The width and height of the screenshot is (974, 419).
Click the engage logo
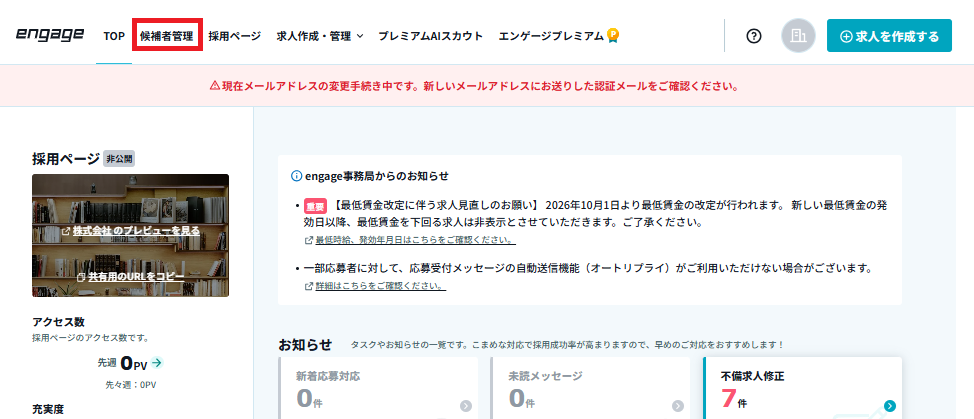point(50,34)
